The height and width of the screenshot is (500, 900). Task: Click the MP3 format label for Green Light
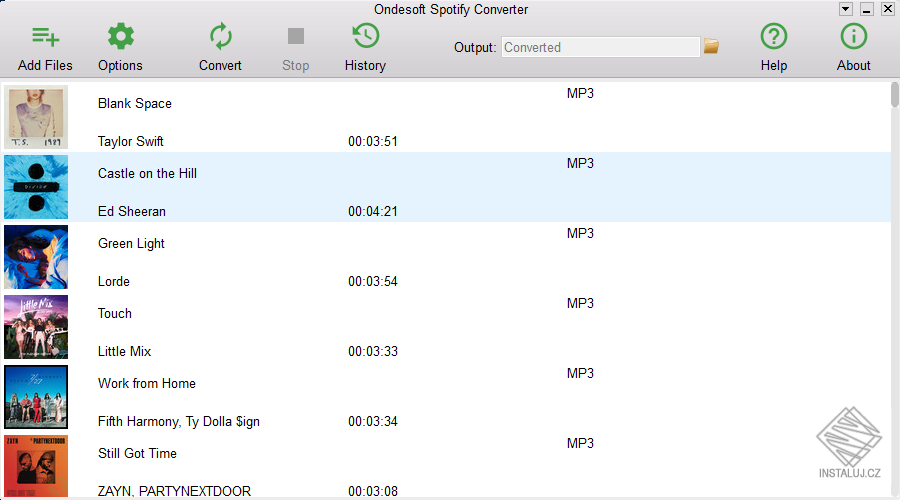coord(580,234)
